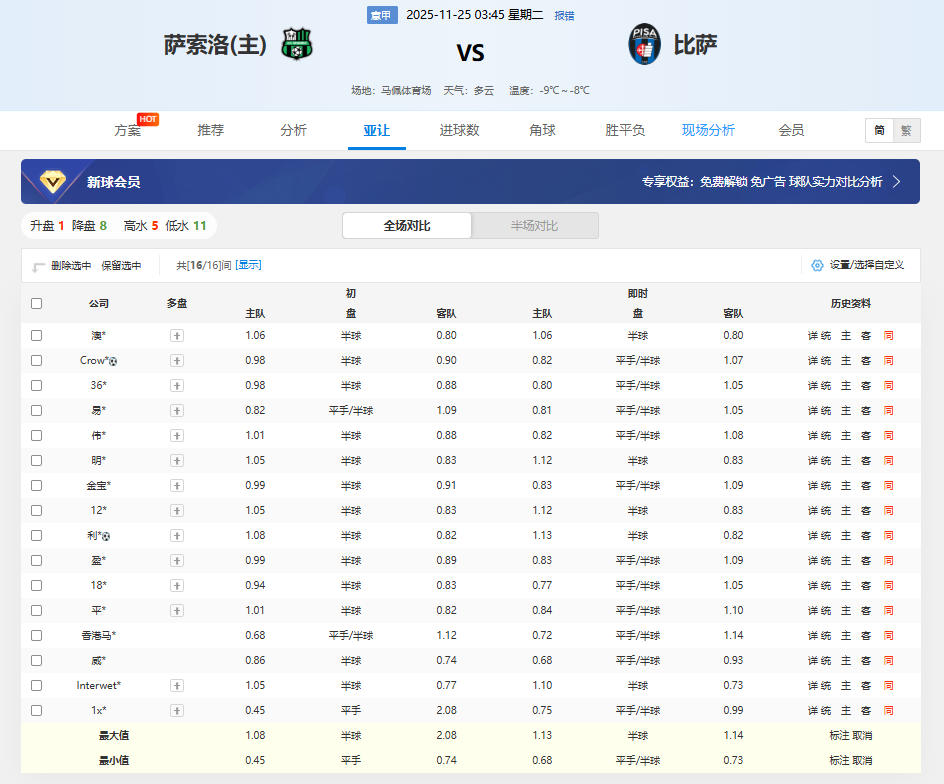
Task: Expand the 多盘 plus for 36* row
Action: pyautogui.click(x=177, y=386)
